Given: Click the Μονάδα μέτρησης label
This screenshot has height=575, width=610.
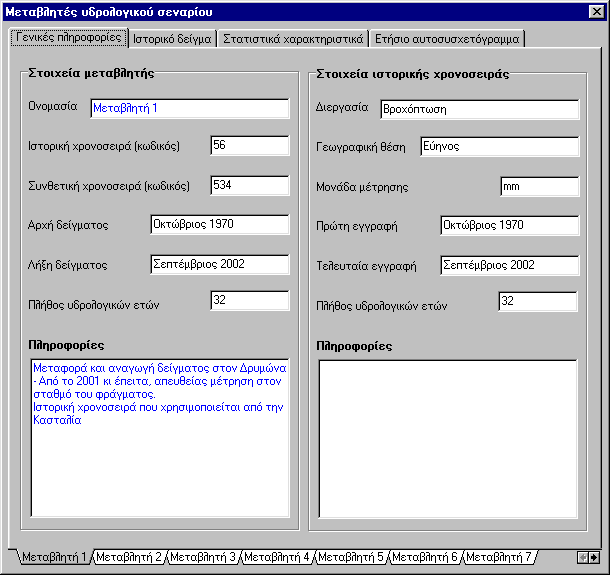Looking at the screenshot, I should [x=362, y=187].
